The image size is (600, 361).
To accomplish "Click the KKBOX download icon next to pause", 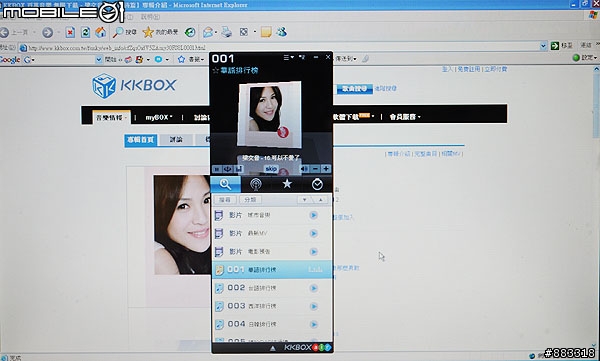I will click(228, 169).
